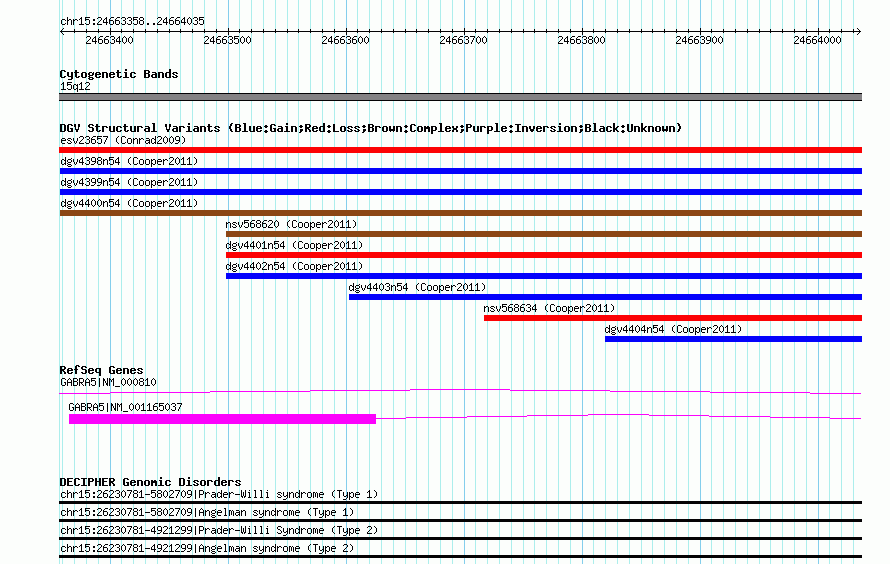Click the red esv23657 loss variant bar
Image resolution: width=890 pixels, height=564 pixels.
[x=460, y=150]
